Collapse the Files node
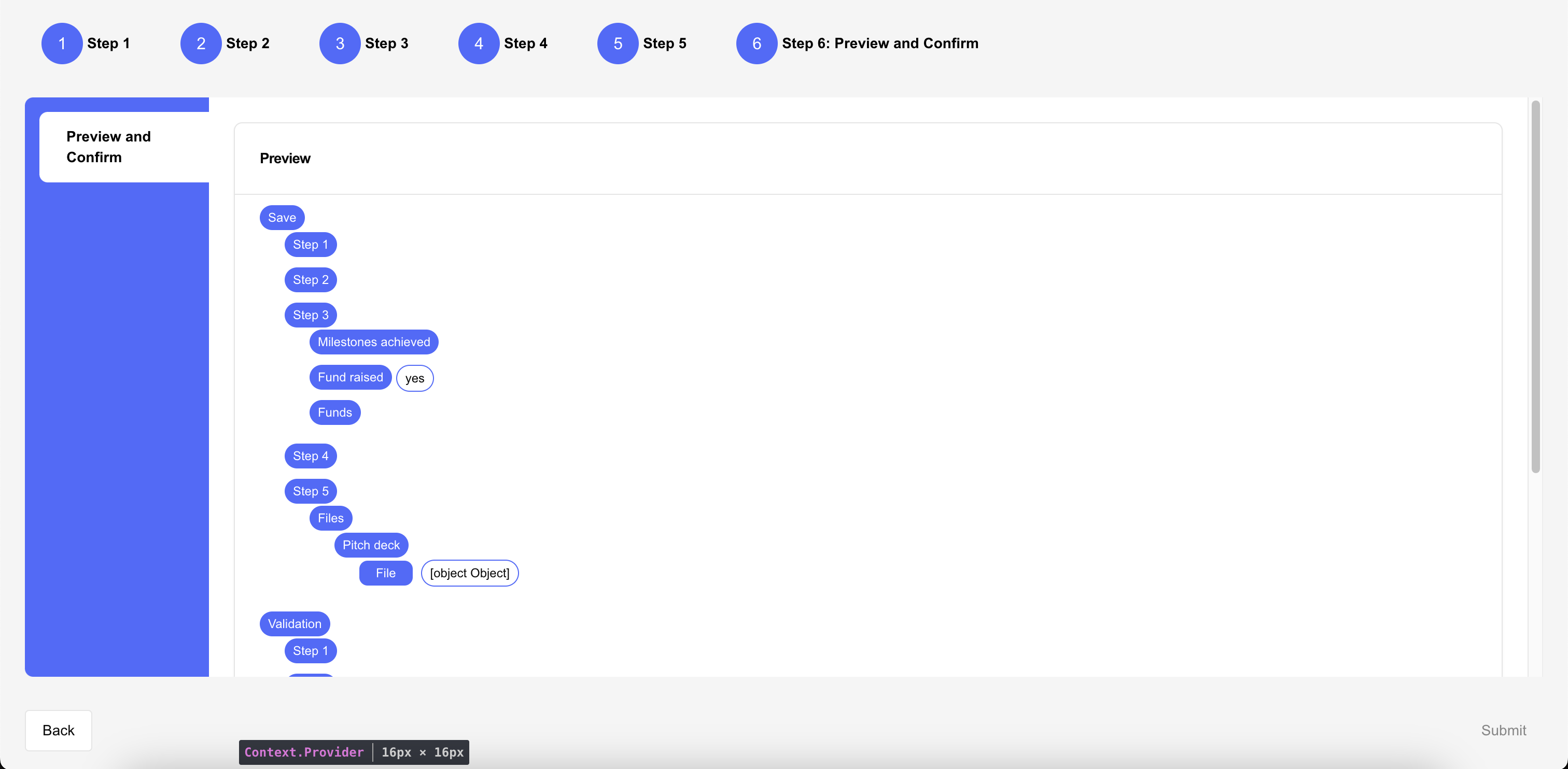This screenshot has height=769, width=1568. (330, 518)
